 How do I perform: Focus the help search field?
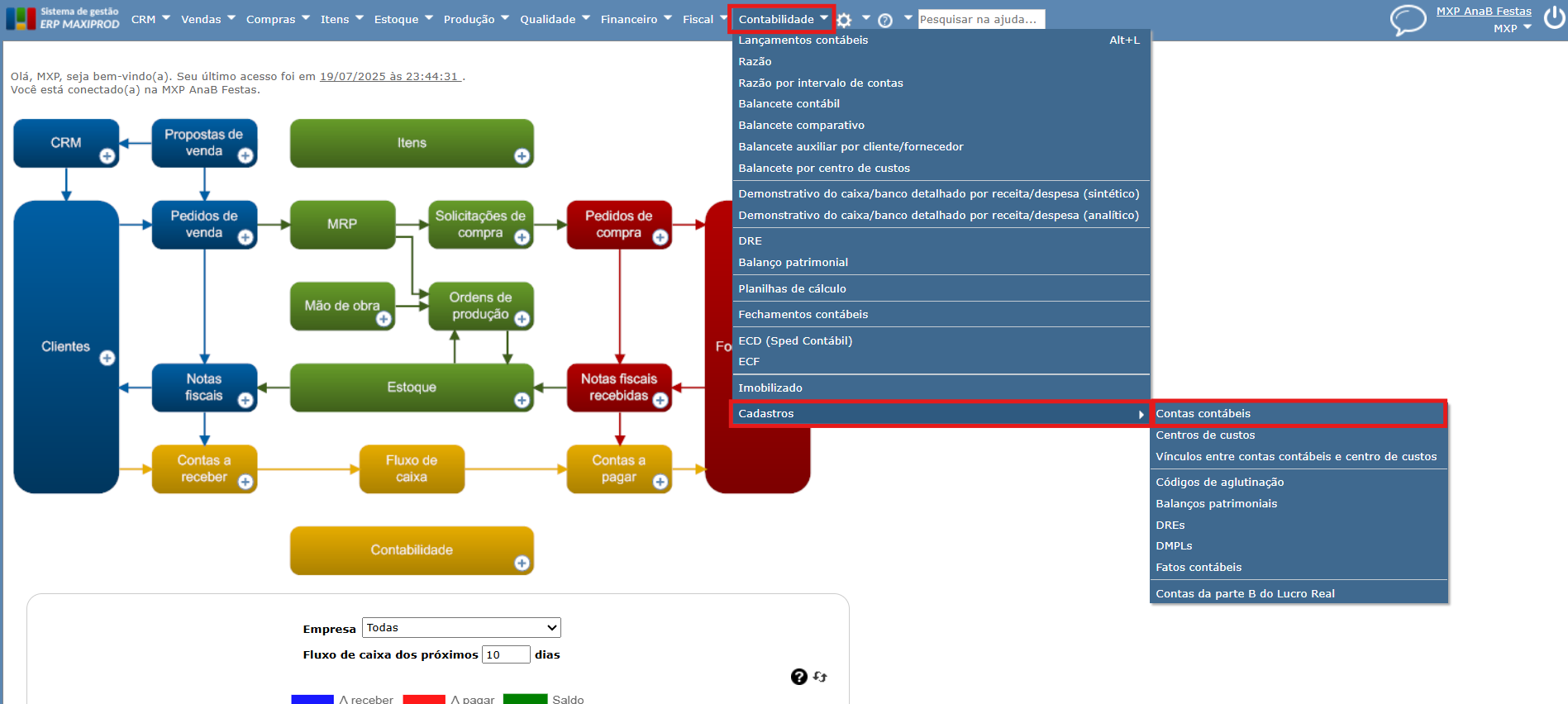981,19
